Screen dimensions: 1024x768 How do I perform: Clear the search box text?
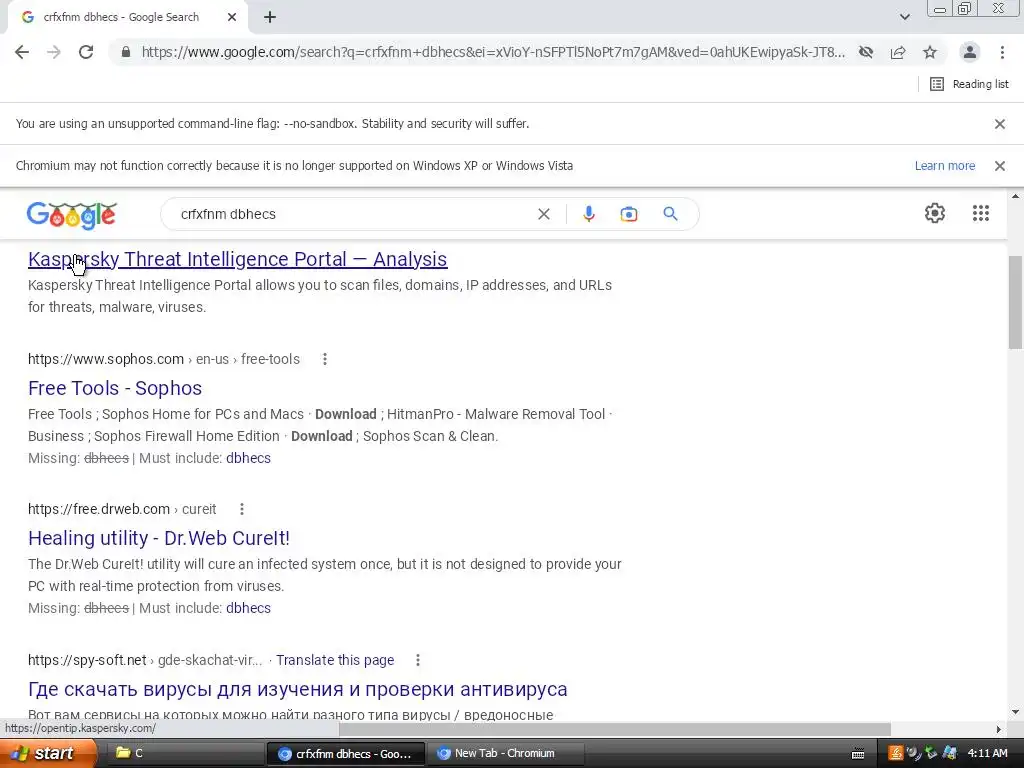[x=543, y=214]
